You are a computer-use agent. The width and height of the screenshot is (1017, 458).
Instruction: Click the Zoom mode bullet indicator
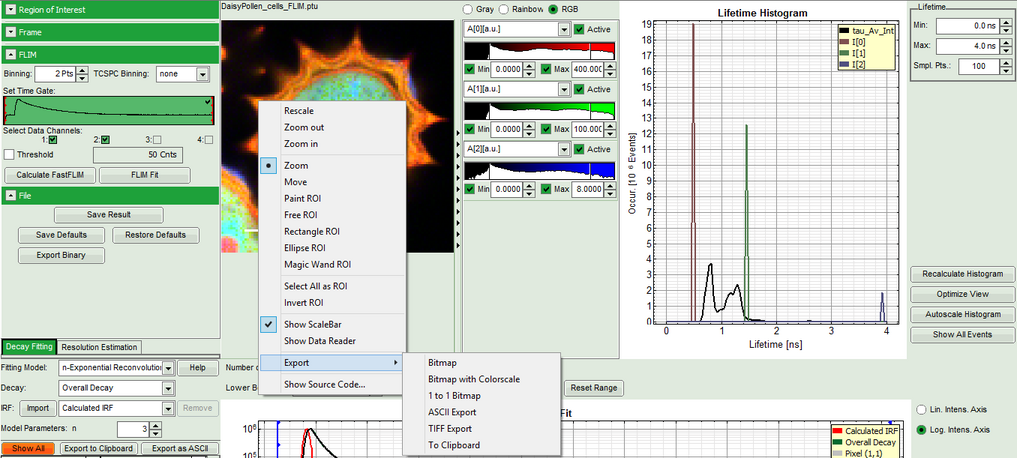268,165
